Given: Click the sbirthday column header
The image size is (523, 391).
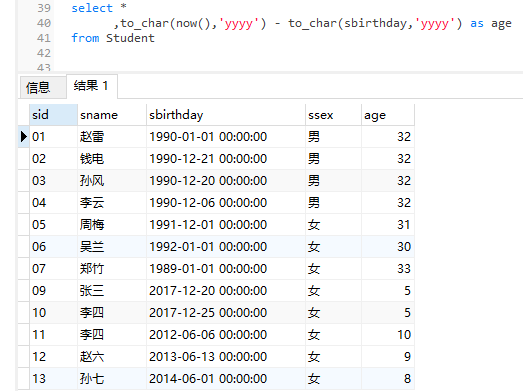Looking at the screenshot, I should click(x=225, y=115).
